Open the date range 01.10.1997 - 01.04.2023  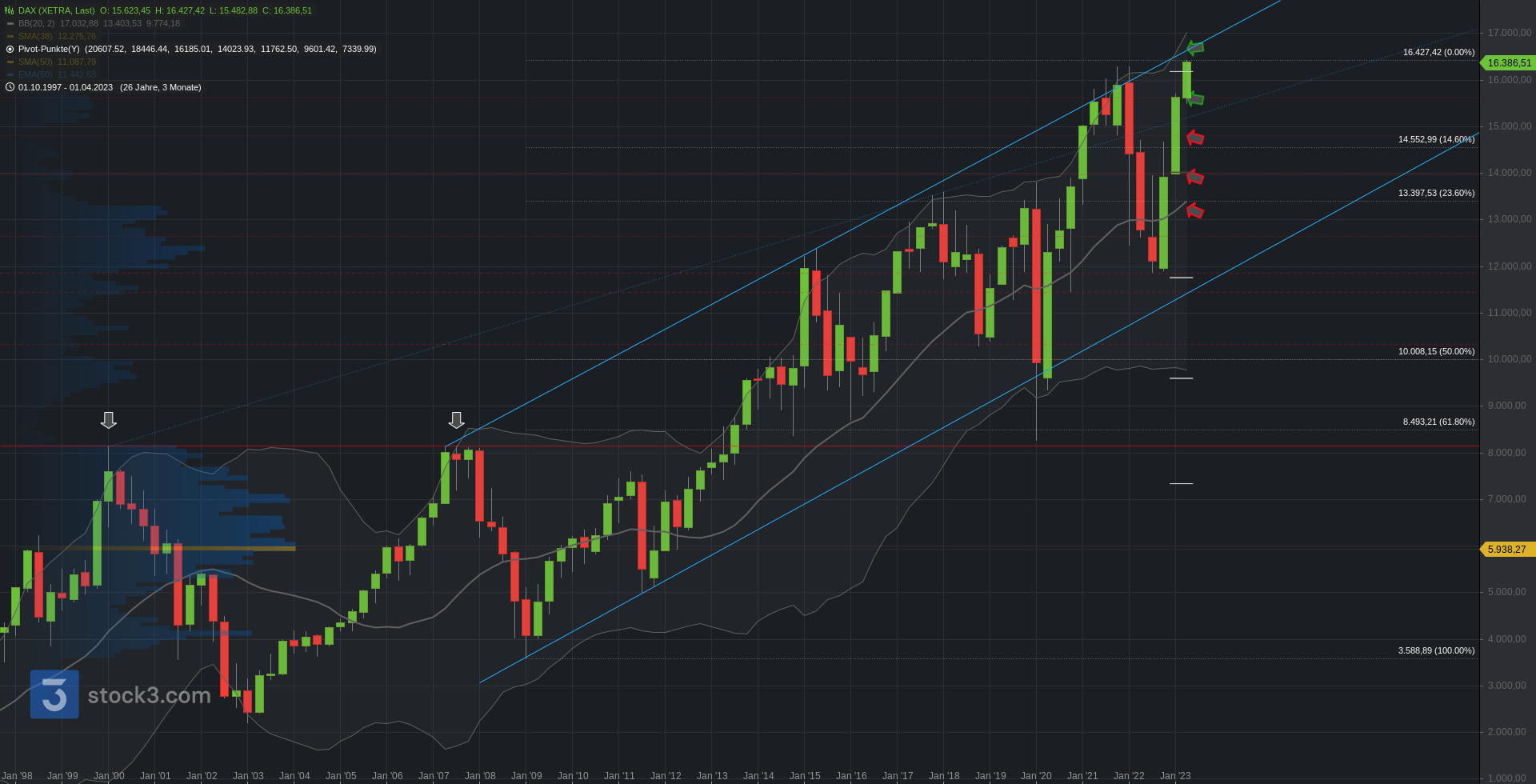pos(66,87)
